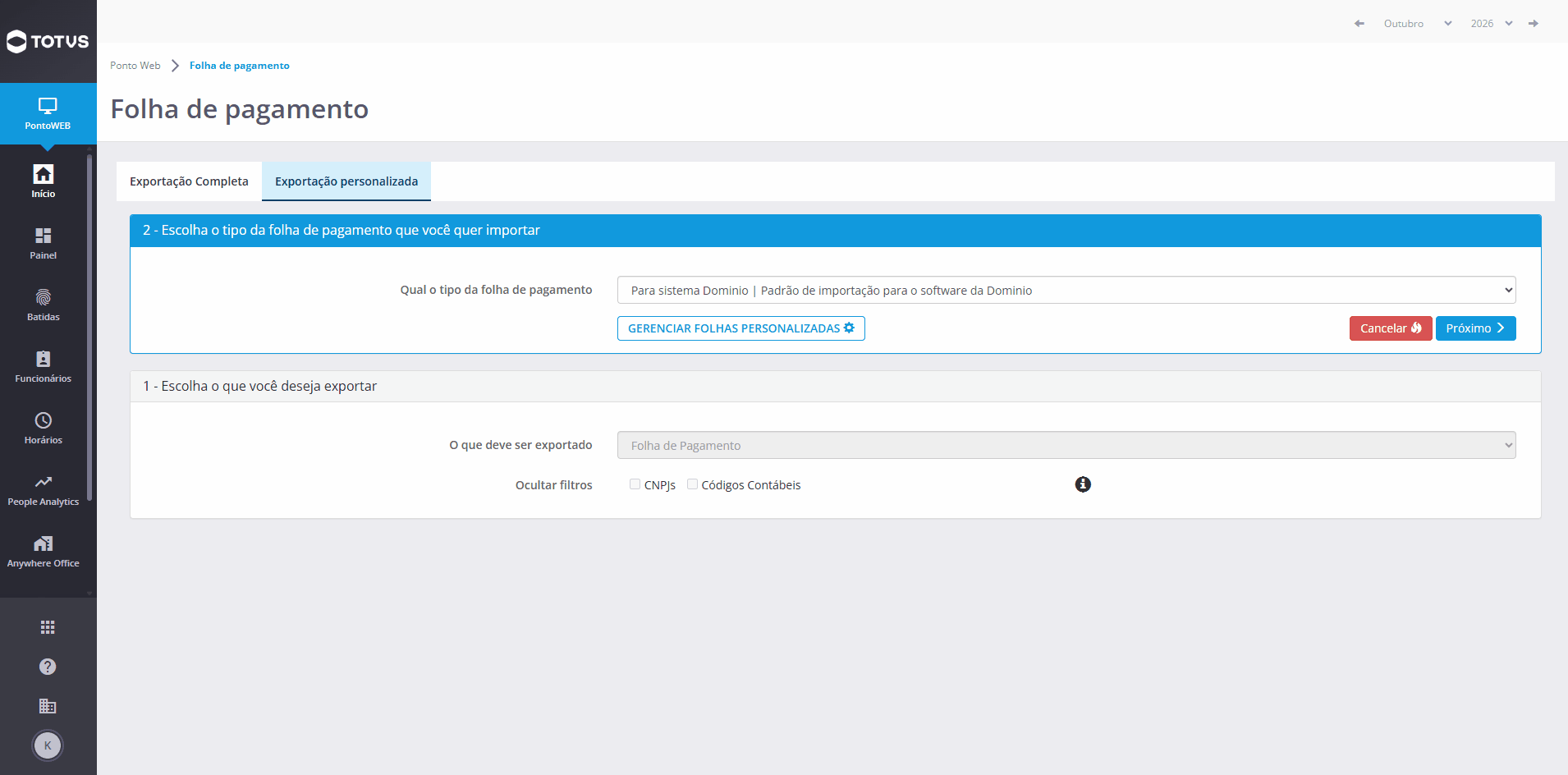The height and width of the screenshot is (775, 1568).
Task: Open Horários clock icon
Action: click(x=44, y=428)
